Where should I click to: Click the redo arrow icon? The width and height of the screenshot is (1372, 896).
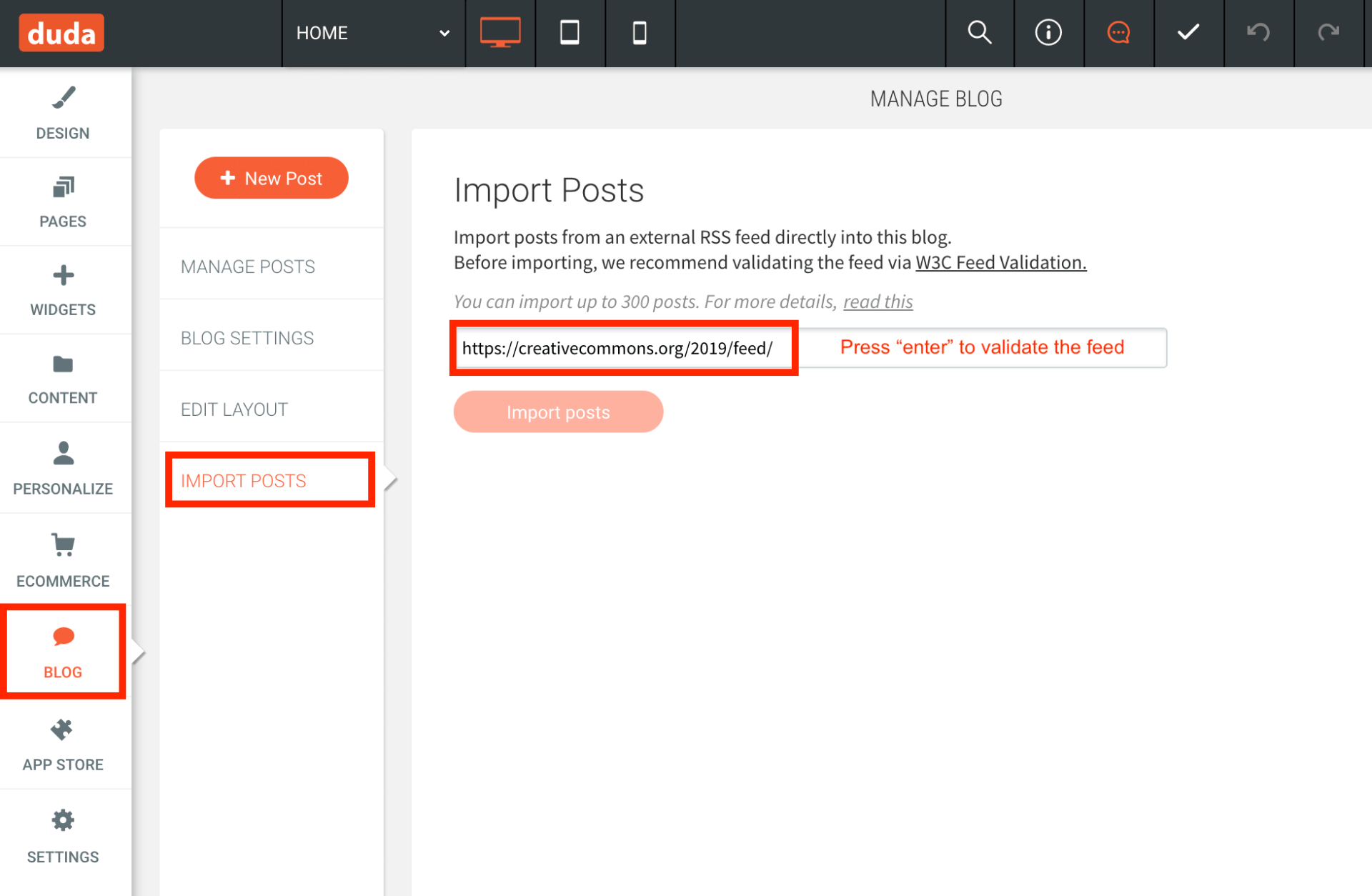tap(1328, 33)
